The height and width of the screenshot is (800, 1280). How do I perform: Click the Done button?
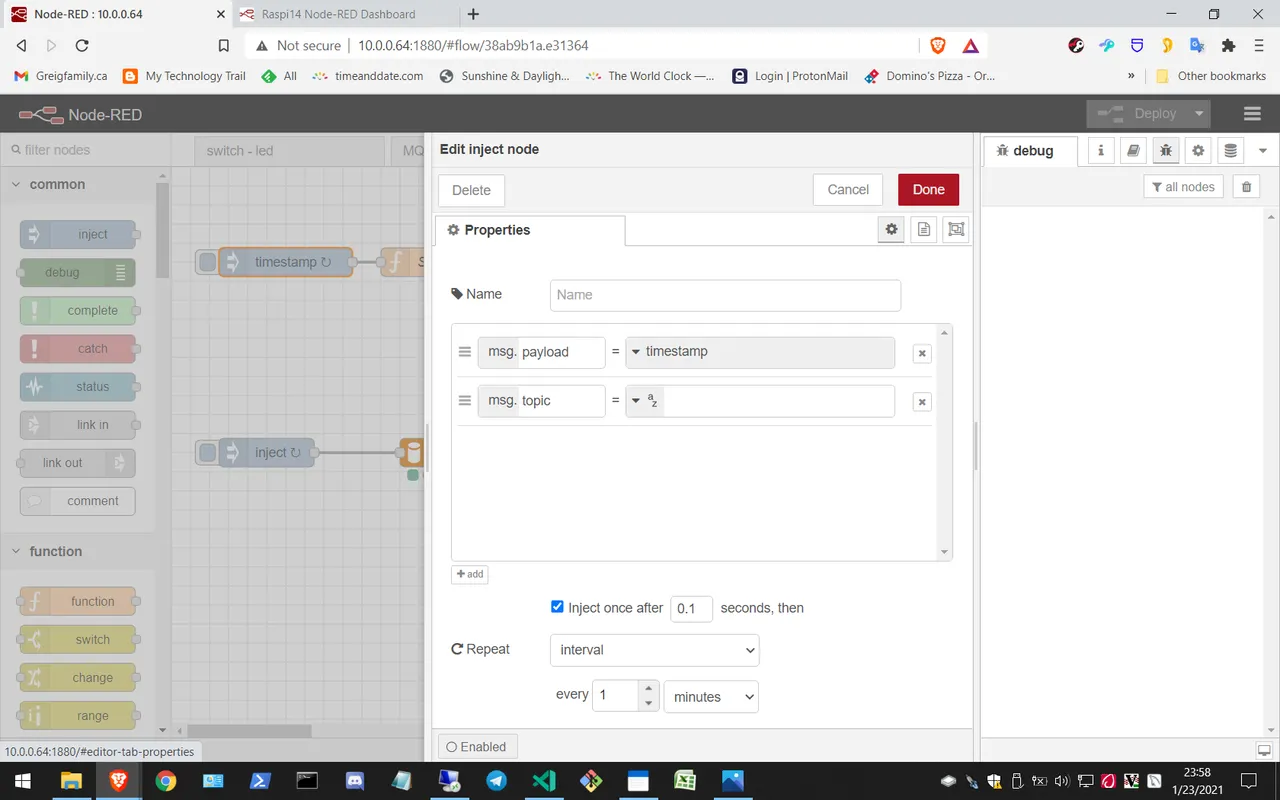pos(928,190)
